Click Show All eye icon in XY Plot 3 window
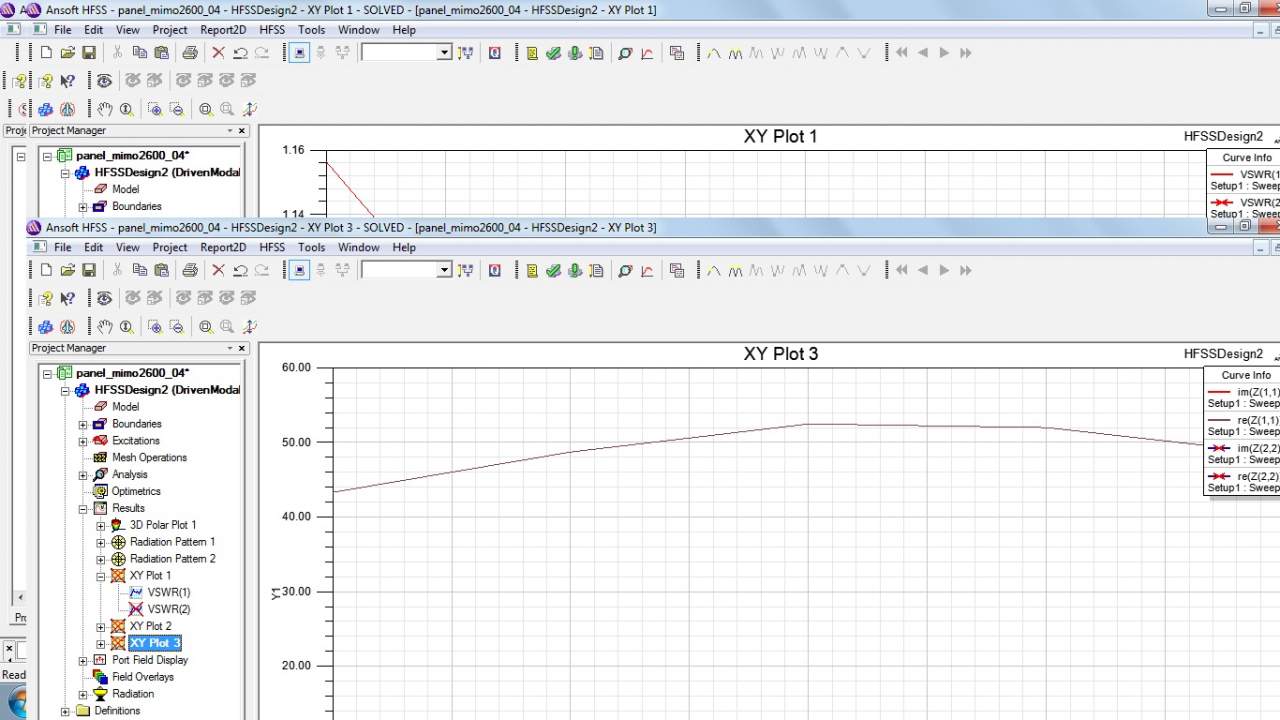This screenshot has width=1280, height=720. click(104, 298)
